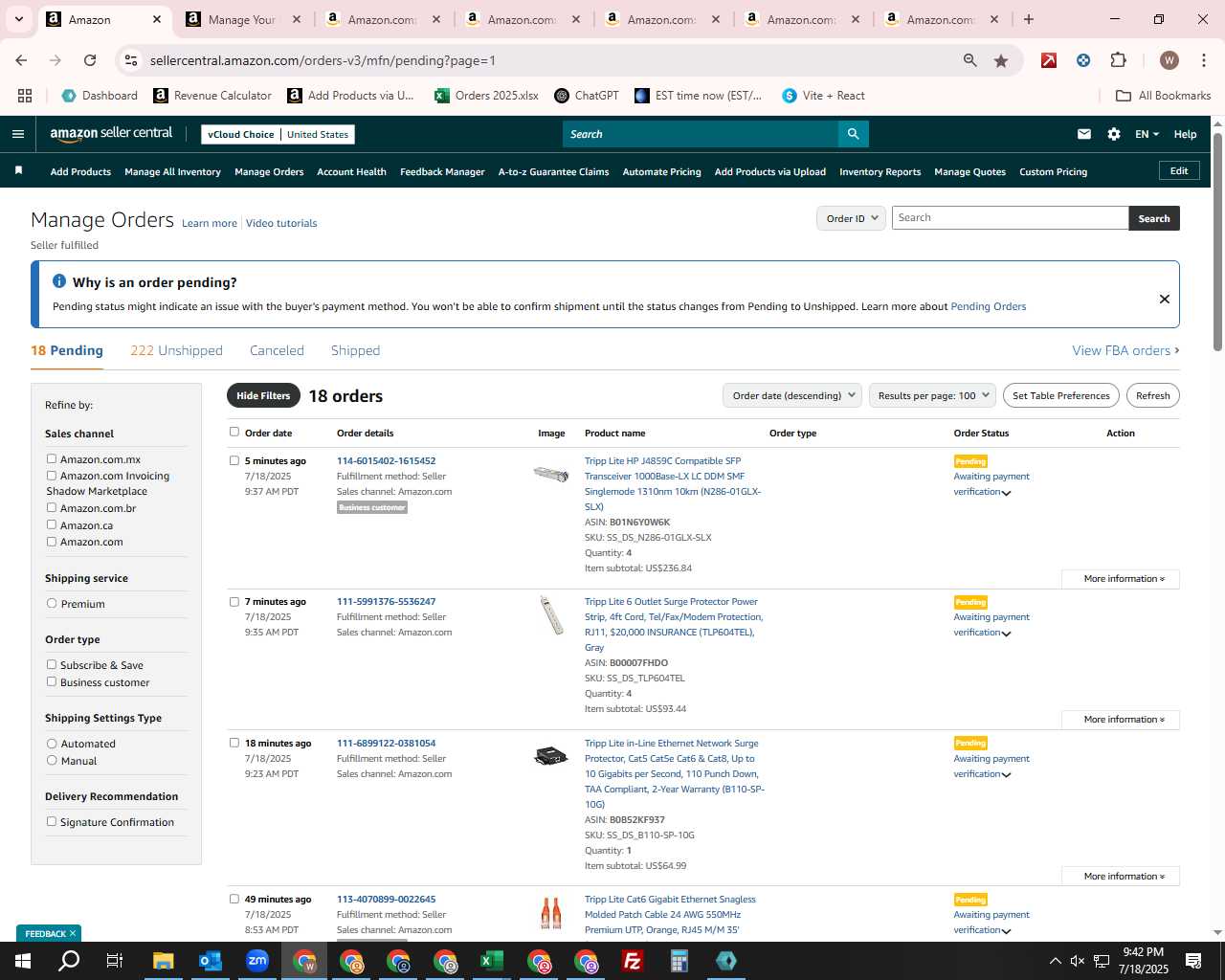The image size is (1225, 980).
Task: Expand More information for order 114-6015402-1615452
Action: (1121, 579)
